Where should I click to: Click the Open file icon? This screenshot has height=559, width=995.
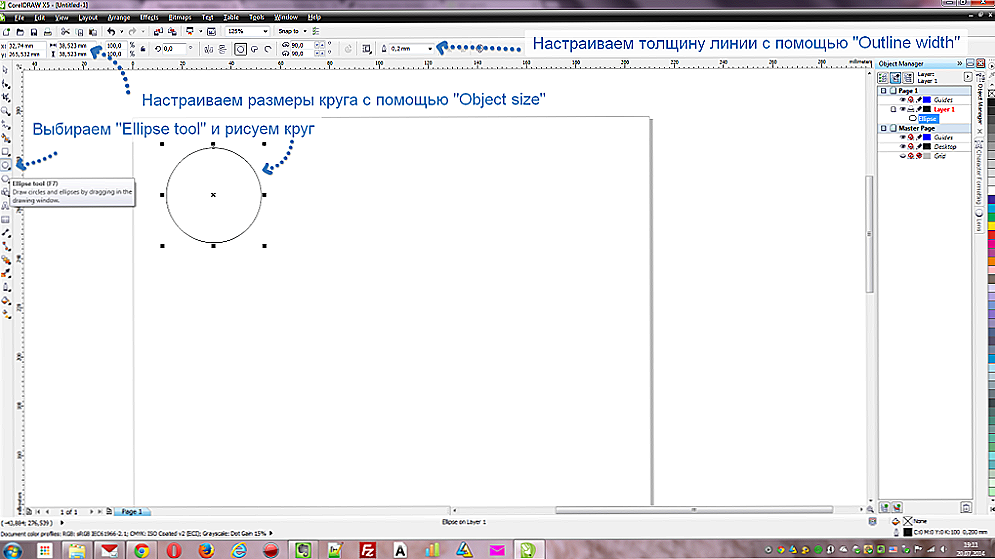[20, 31]
